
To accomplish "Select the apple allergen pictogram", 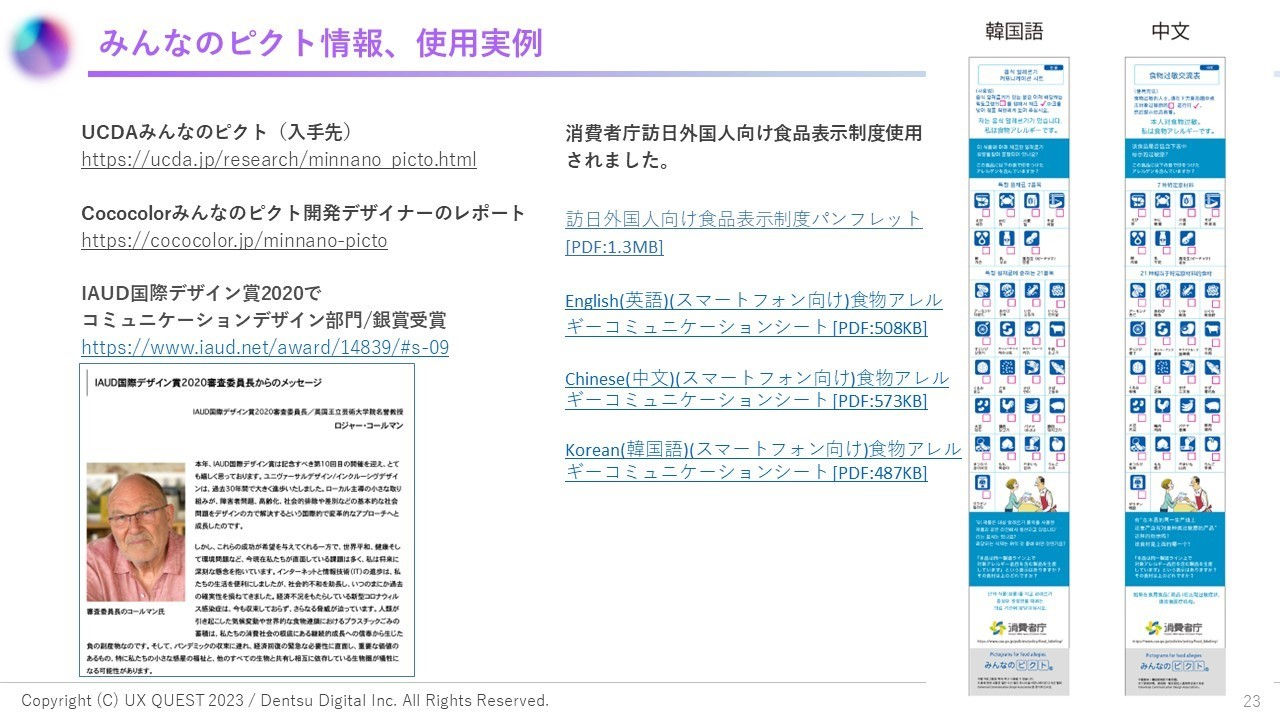I will coord(1058,444).
